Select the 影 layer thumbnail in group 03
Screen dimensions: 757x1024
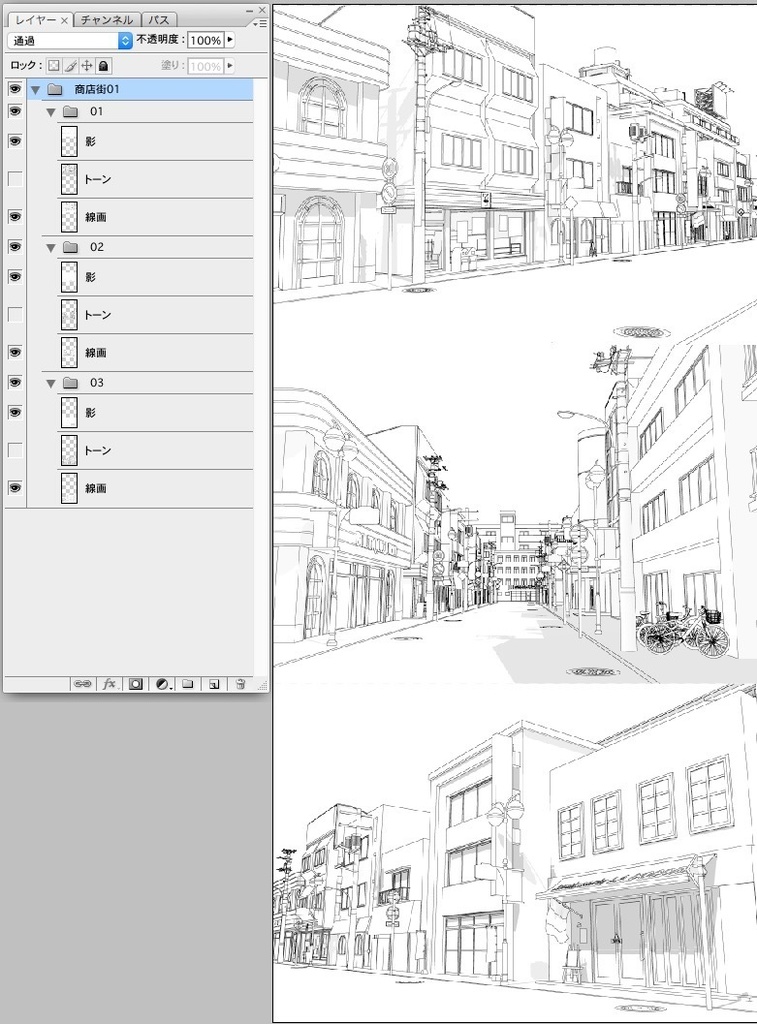pos(69,413)
